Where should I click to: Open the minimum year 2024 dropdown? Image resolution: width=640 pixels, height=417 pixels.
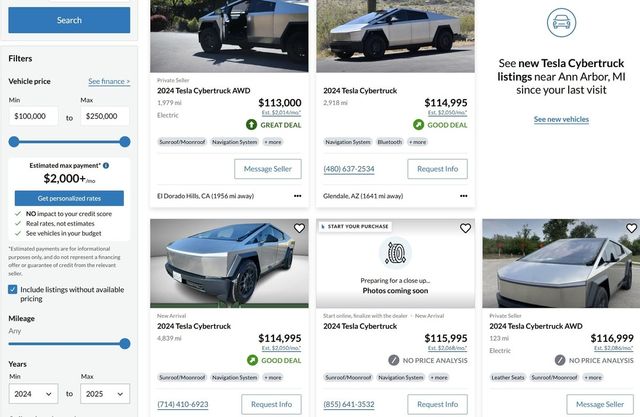click(32, 394)
